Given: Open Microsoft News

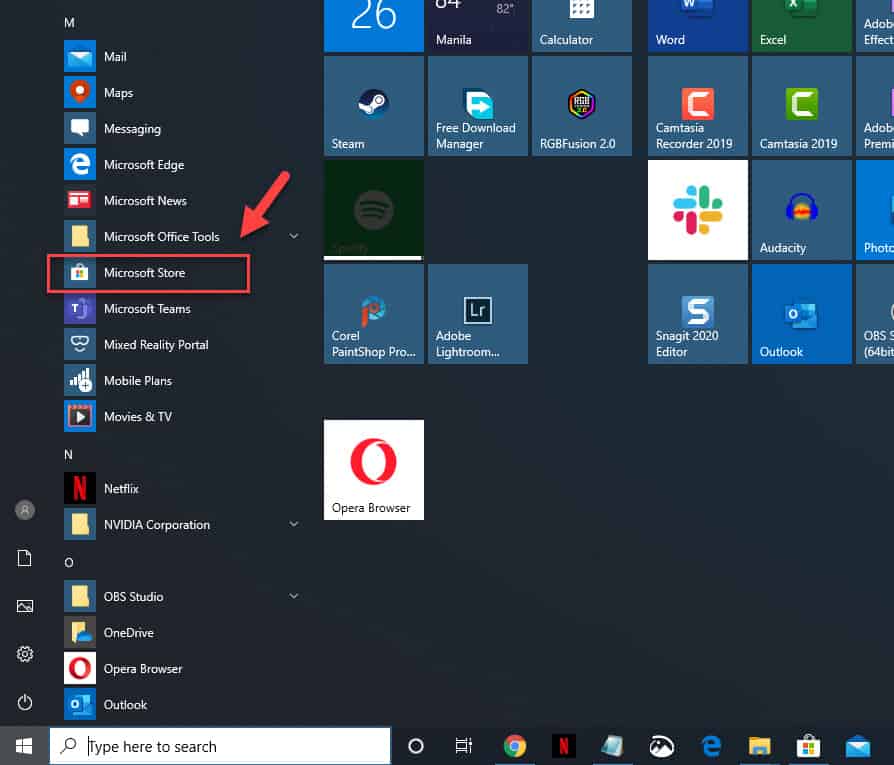Looking at the screenshot, I should pyautogui.click(x=182, y=200).
